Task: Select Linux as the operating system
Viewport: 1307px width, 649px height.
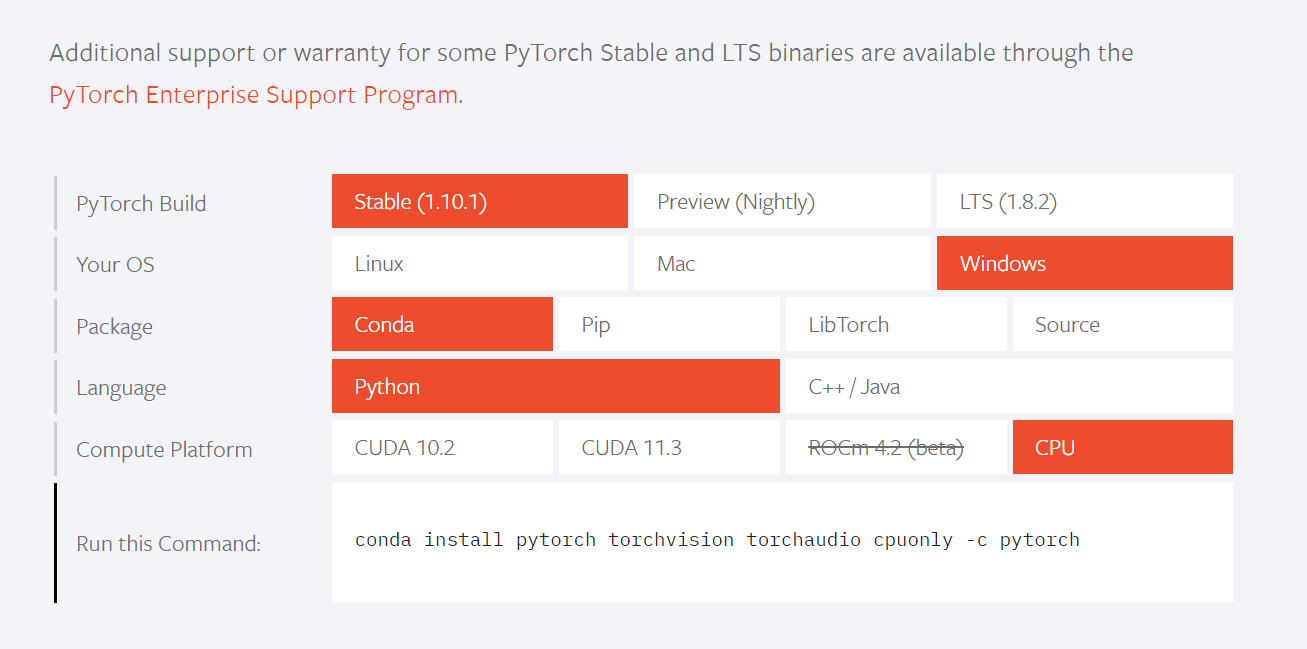Action: tap(479, 263)
